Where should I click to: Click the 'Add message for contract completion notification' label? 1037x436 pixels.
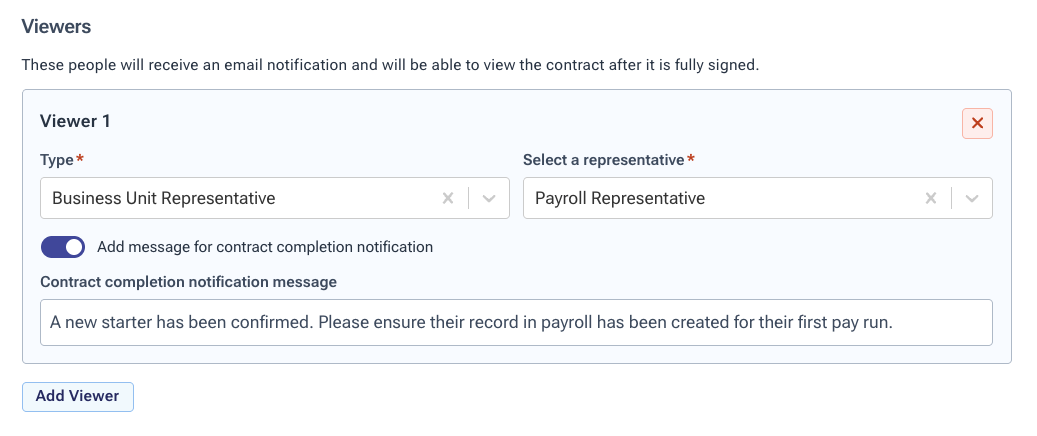[265, 247]
